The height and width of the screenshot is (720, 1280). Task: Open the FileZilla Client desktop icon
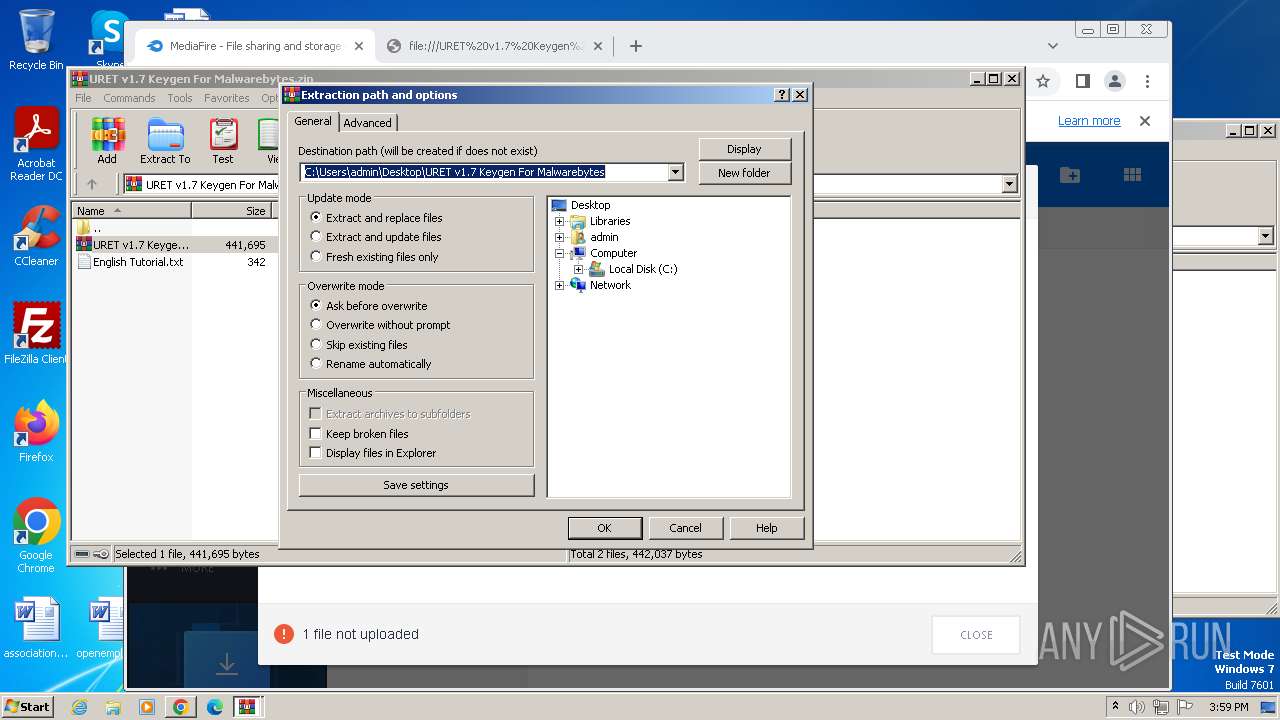[36, 334]
